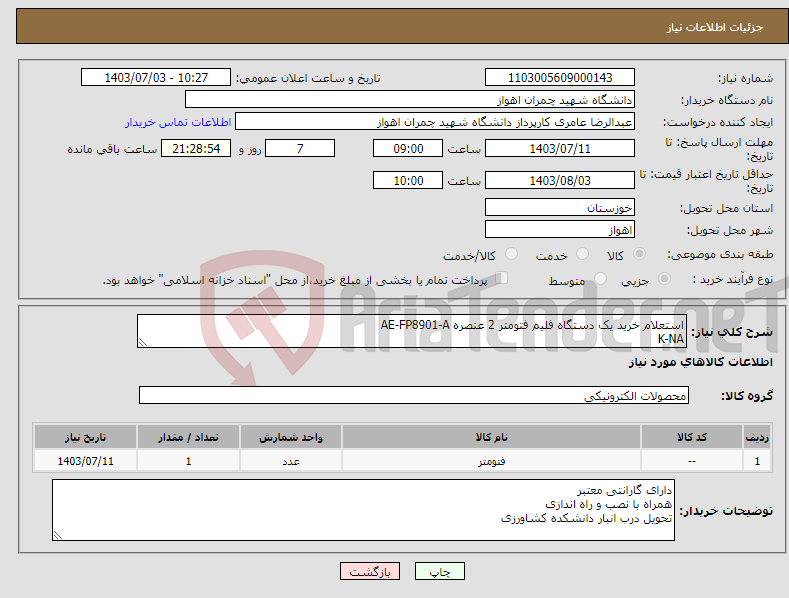Screen dimensions: 789x598
Task: Select the کالا radio button
Action: tap(639, 254)
